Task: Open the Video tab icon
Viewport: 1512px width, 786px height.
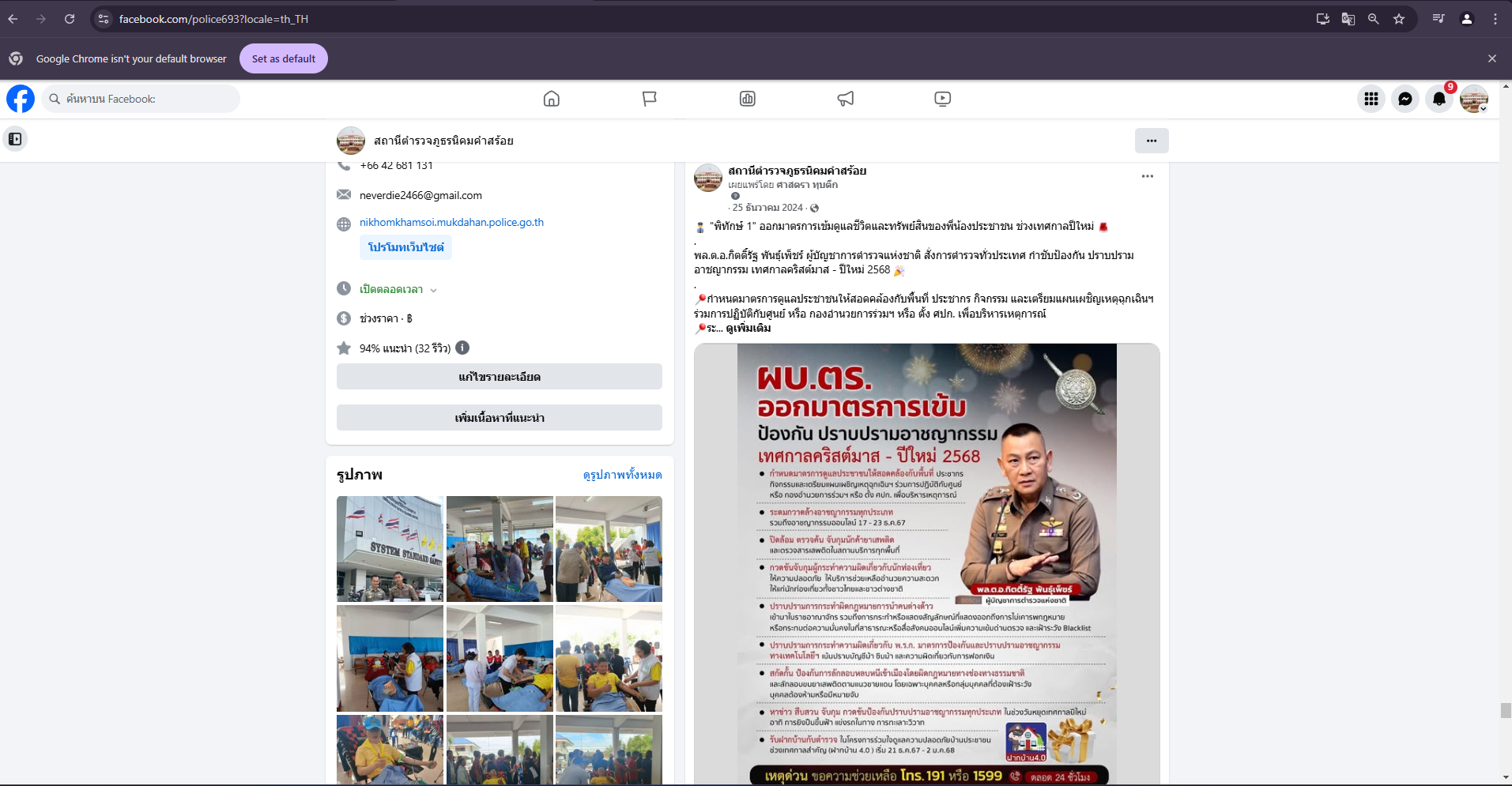Action: (x=942, y=99)
